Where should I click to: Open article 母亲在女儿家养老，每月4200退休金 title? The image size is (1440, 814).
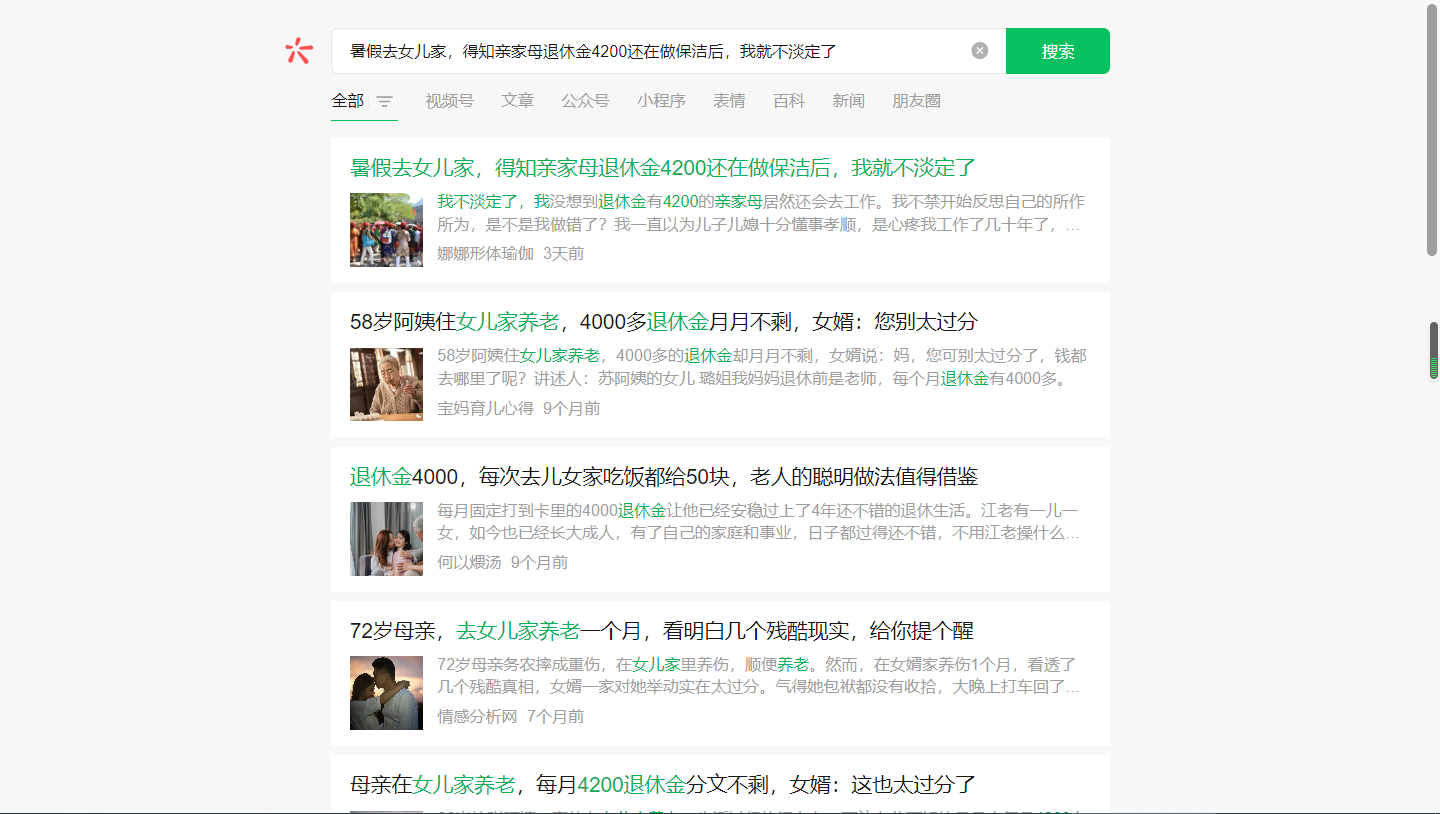(663, 785)
